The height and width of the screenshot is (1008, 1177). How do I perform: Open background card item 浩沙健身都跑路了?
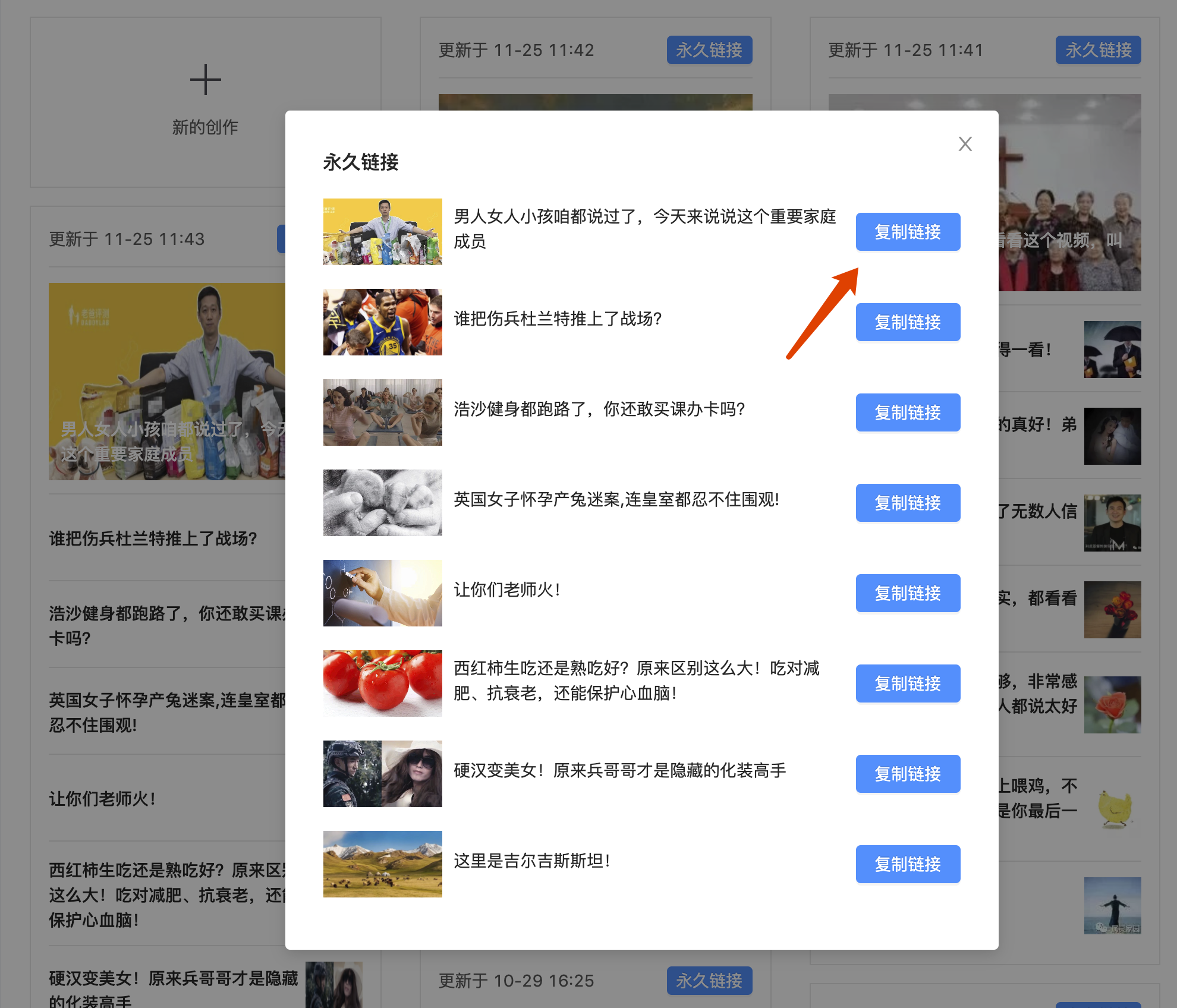tap(167, 626)
